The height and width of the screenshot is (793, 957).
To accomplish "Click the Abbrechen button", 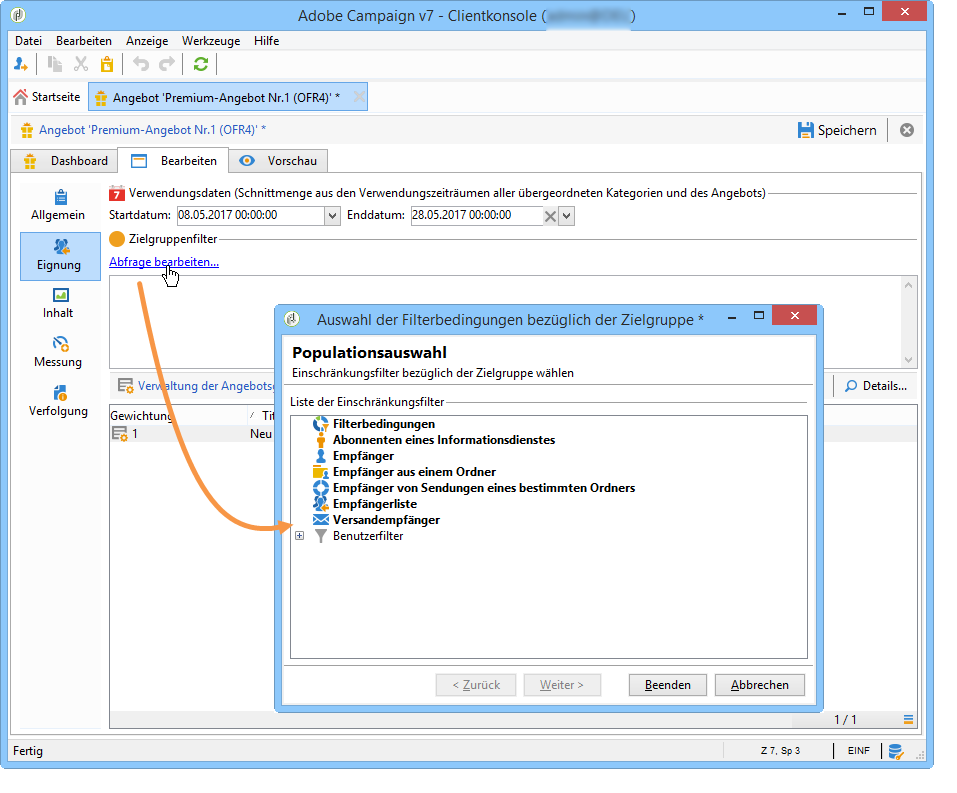I will pos(760,685).
